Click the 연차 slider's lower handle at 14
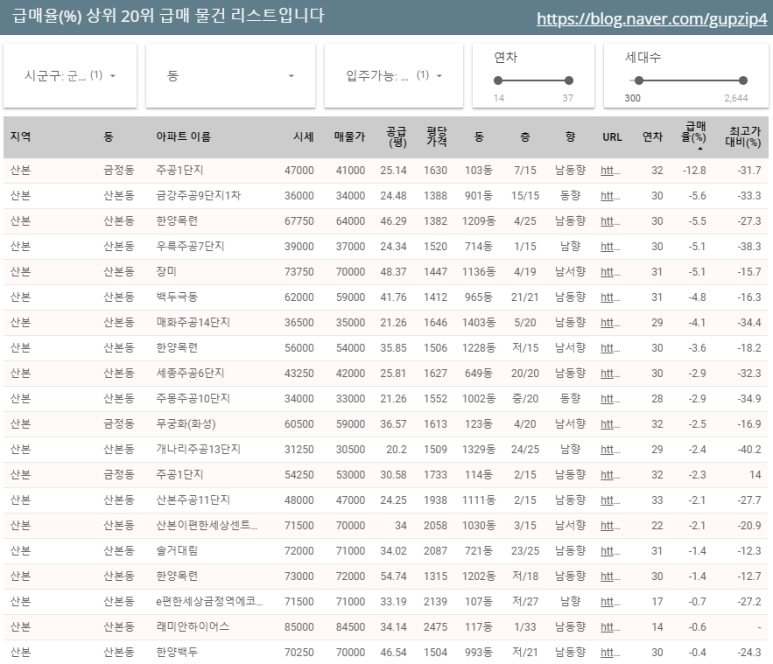 click(x=498, y=80)
